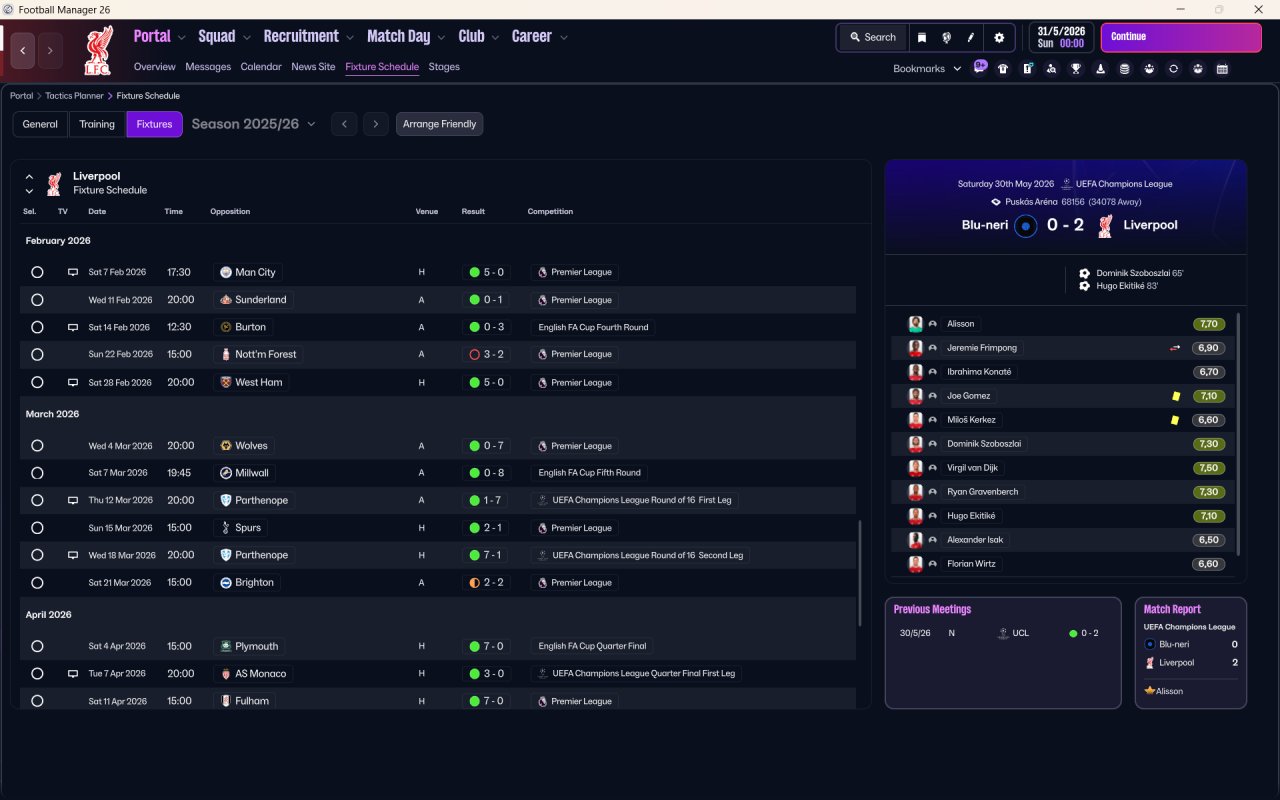Switch to the Training tab
Screen dimensions: 1280x800
(x=97, y=124)
